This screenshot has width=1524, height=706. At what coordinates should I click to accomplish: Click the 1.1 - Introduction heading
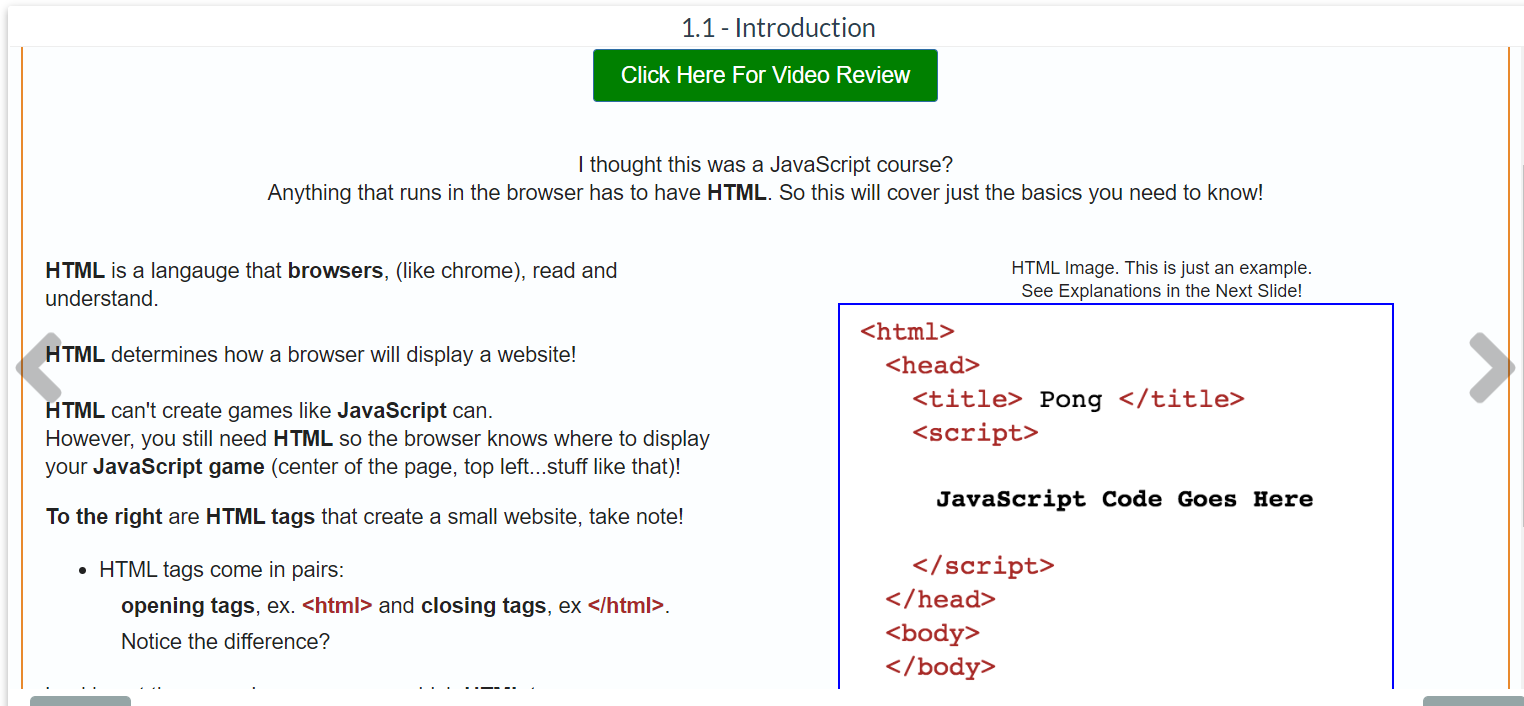(778, 28)
